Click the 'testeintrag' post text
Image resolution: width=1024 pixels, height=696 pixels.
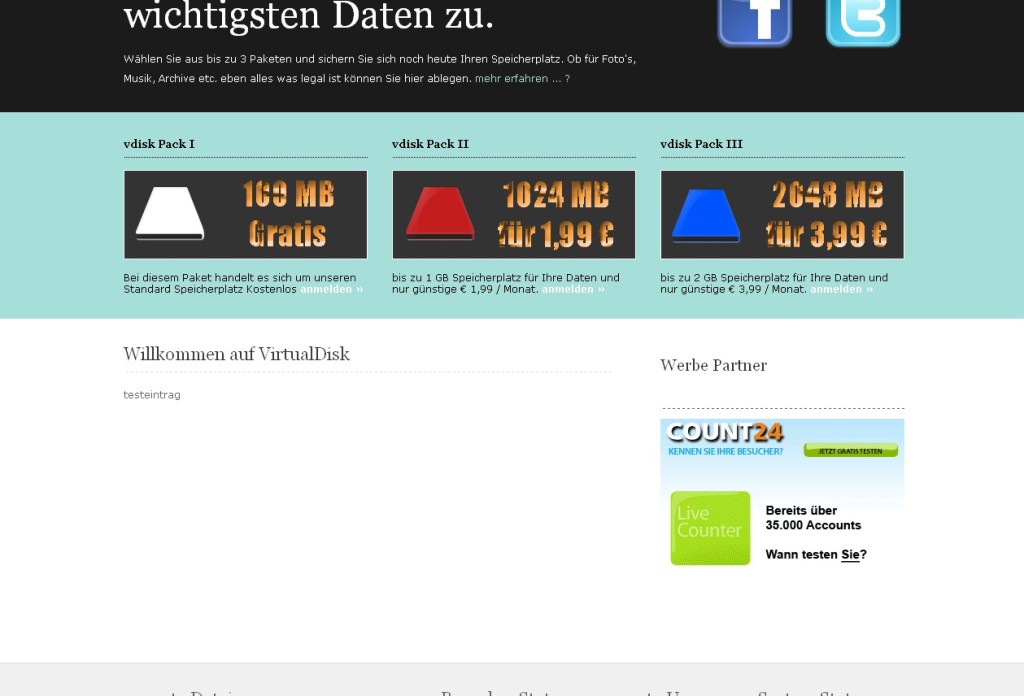coord(152,395)
